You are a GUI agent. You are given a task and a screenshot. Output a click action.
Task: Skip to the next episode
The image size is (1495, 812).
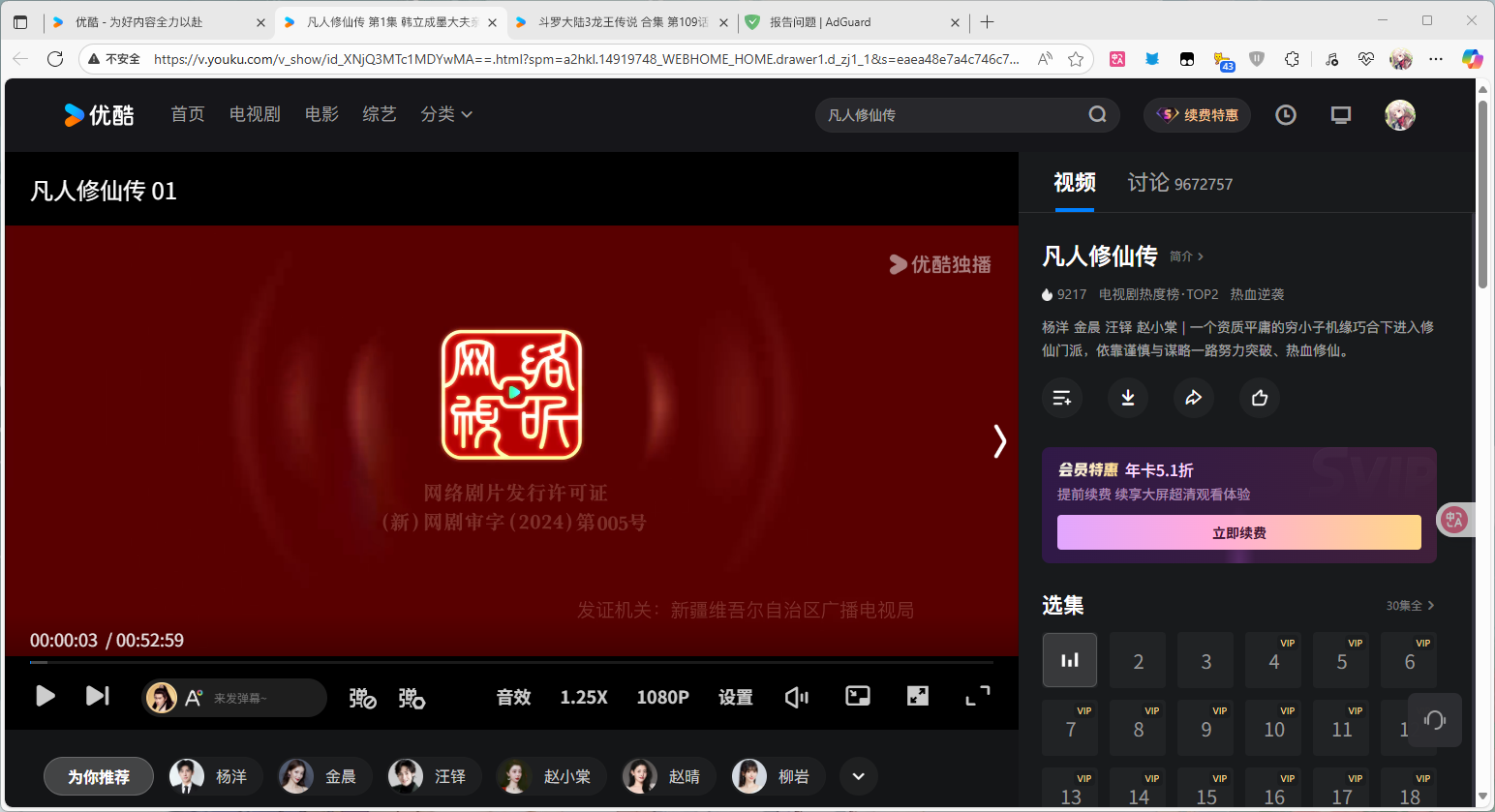(98, 696)
